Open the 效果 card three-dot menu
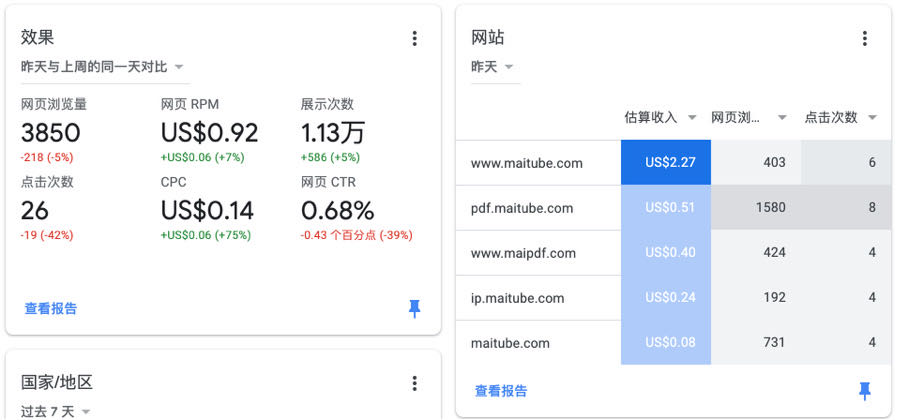 (414, 38)
